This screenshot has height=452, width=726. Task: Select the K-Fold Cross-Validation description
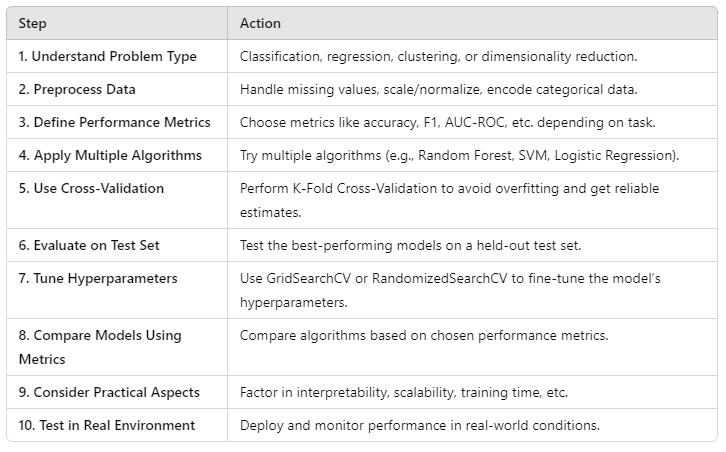point(449,201)
